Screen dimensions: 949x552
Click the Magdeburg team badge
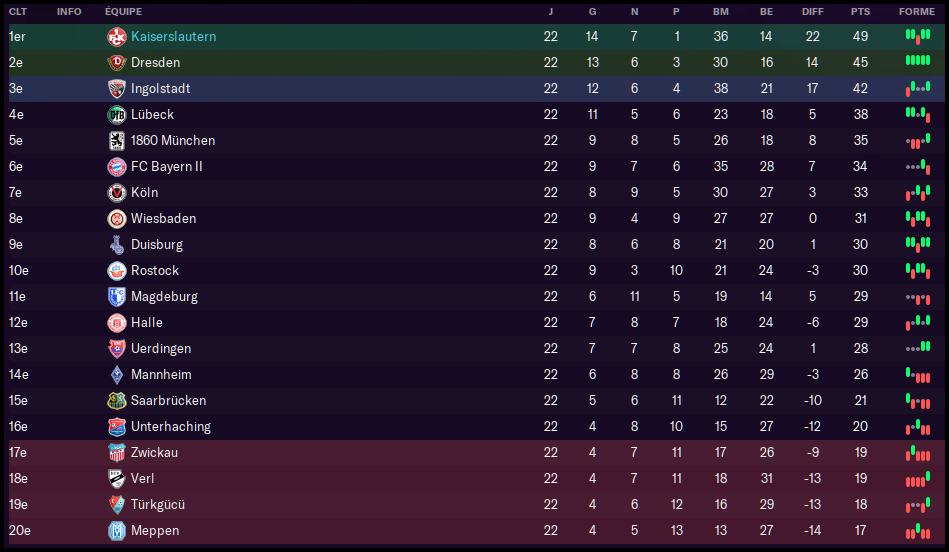pyautogui.click(x=116, y=296)
